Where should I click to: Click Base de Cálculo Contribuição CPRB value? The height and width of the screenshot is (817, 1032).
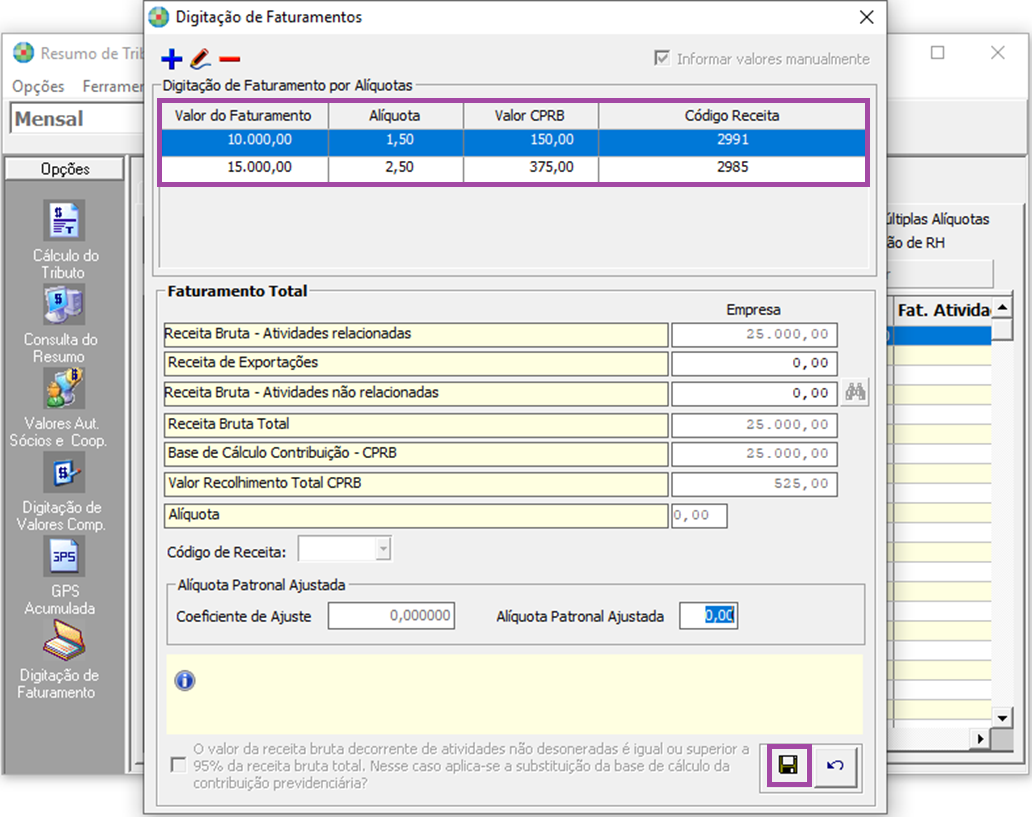point(754,454)
